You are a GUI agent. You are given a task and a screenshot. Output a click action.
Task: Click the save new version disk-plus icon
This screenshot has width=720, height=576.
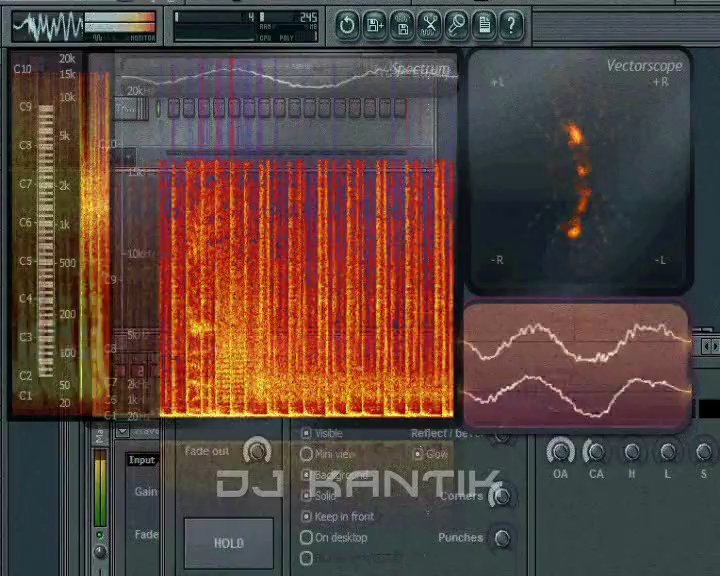(374, 24)
